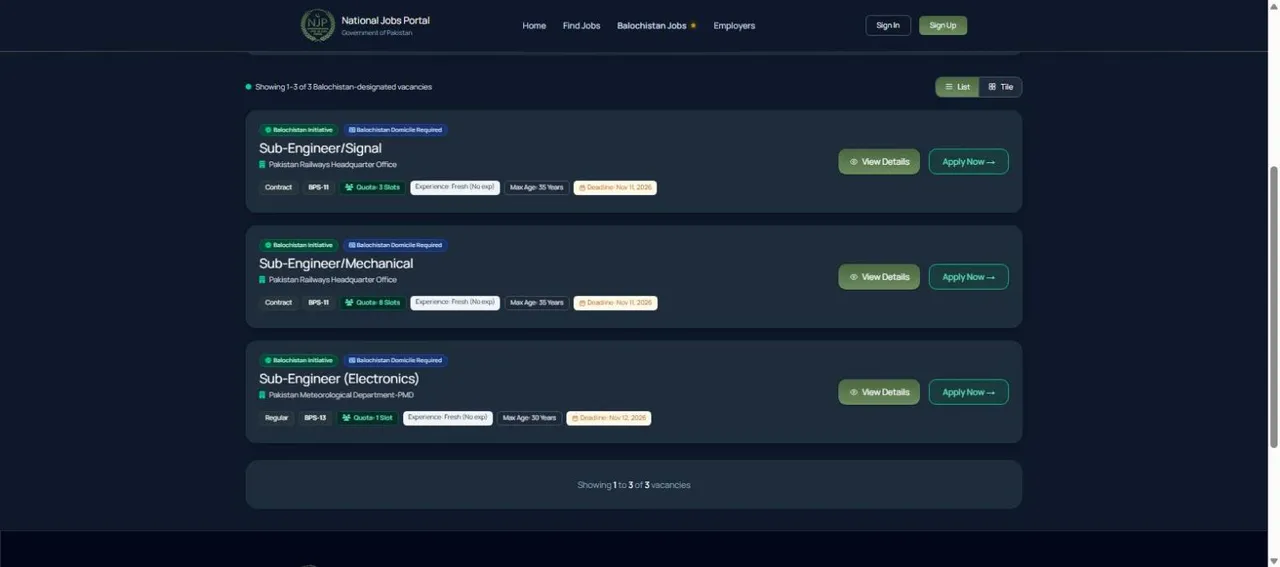Open Balochistan Jobs tab

(656, 26)
